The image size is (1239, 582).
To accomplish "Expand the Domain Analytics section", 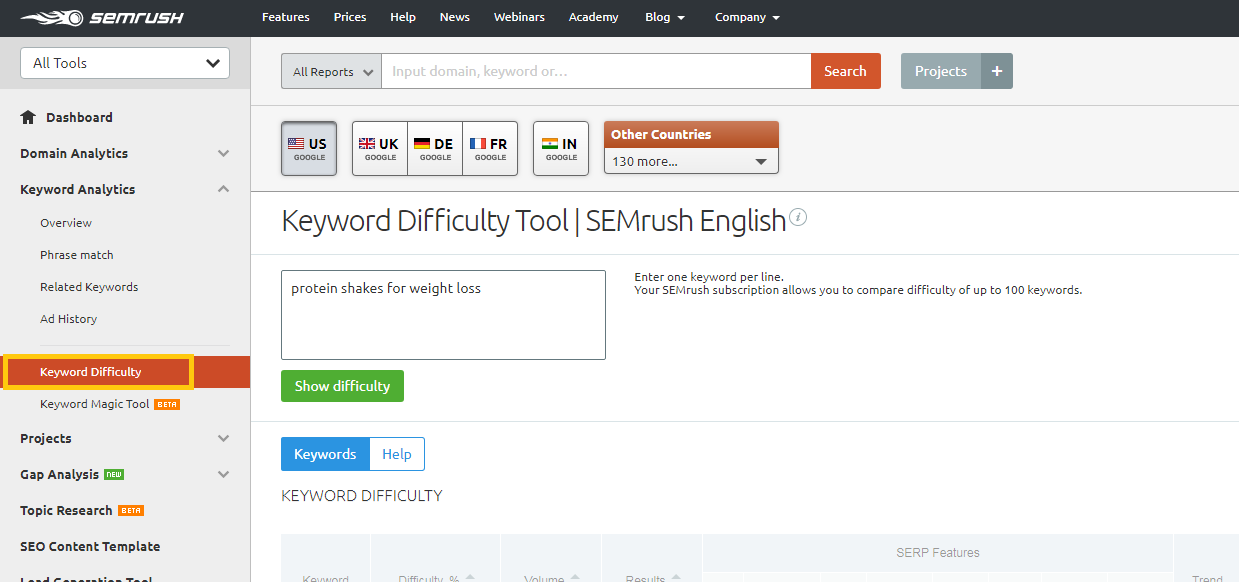I will [223, 153].
